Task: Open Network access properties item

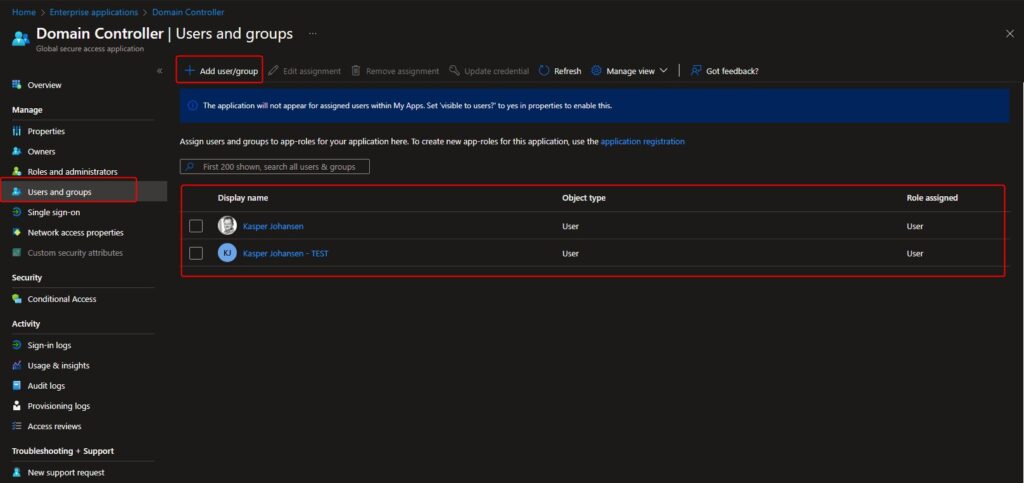Action: [x=75, y=232]
